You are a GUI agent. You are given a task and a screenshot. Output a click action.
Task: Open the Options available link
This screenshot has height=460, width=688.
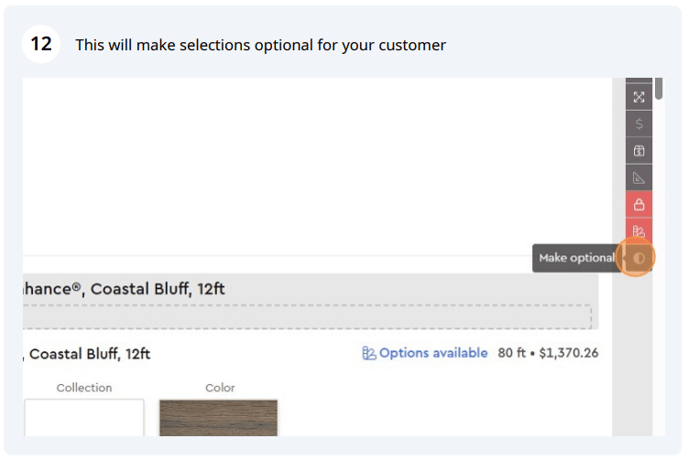point(433,353)
